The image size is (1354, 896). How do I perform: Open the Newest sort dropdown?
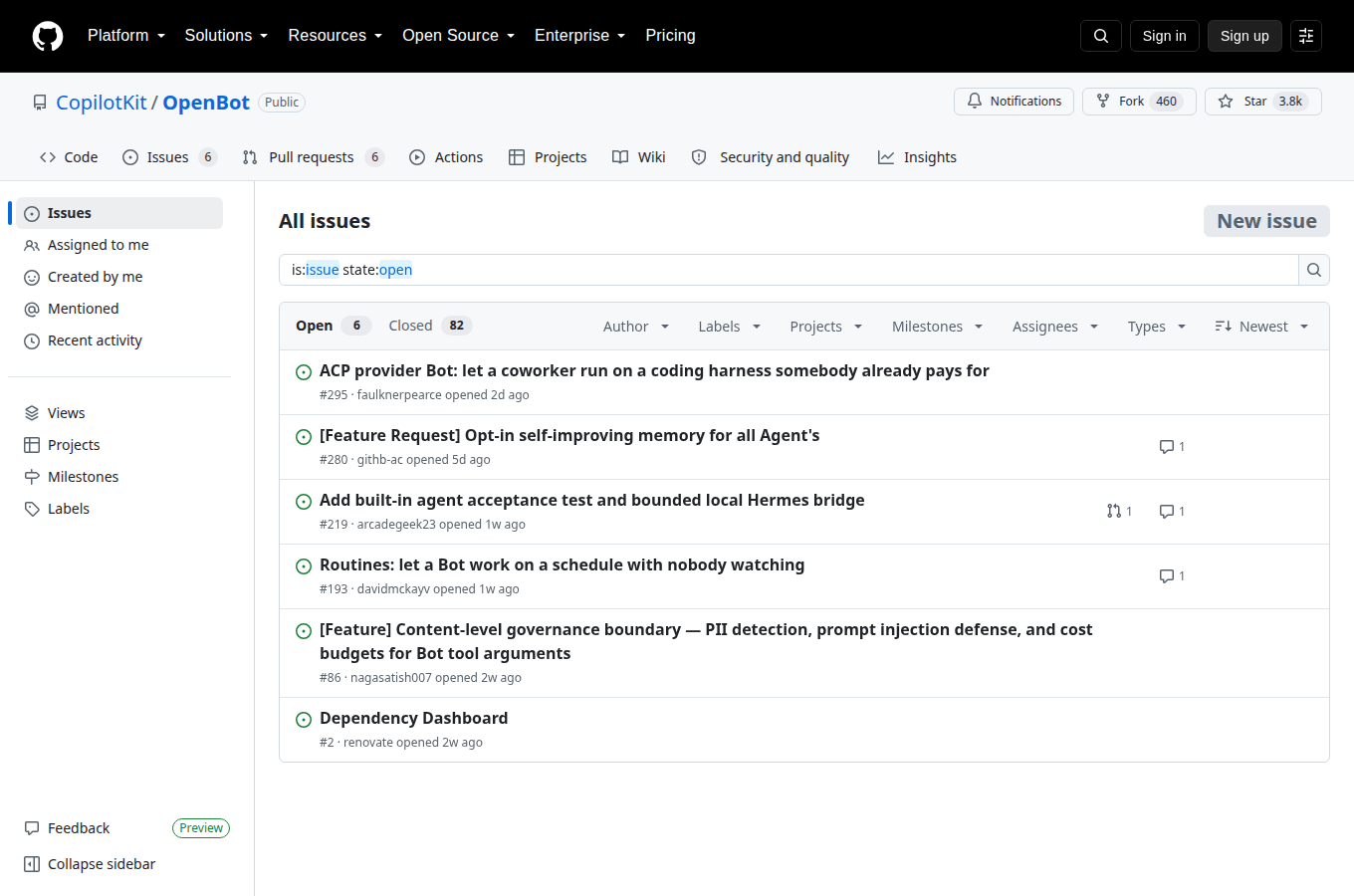click(x=1261, y=327)
